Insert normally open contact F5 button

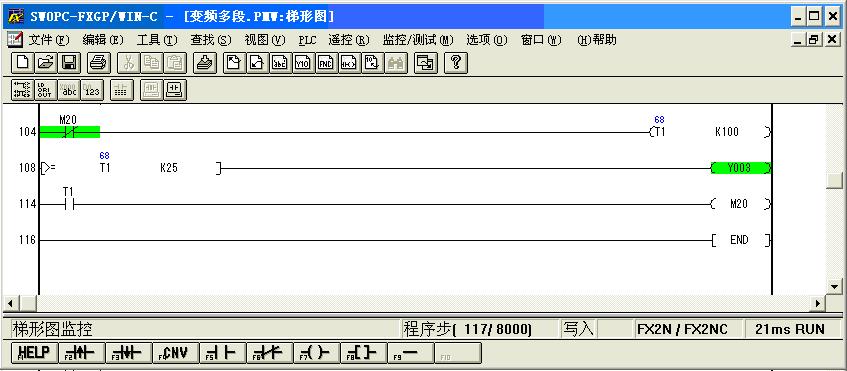[x=223, y=353]
